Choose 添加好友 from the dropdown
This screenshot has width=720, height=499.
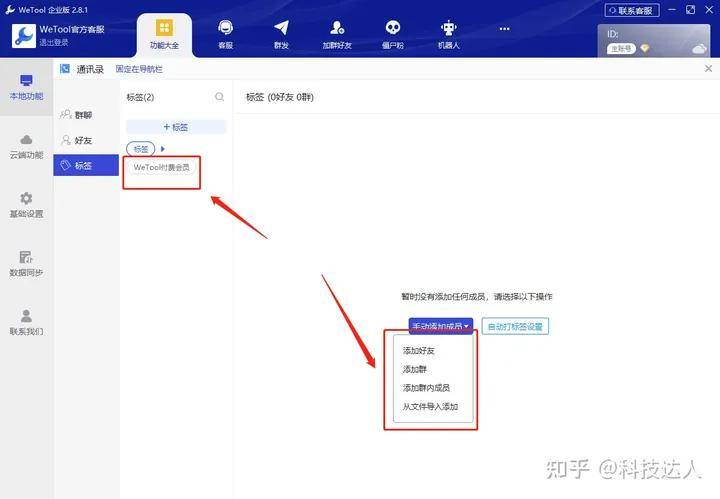418,351
